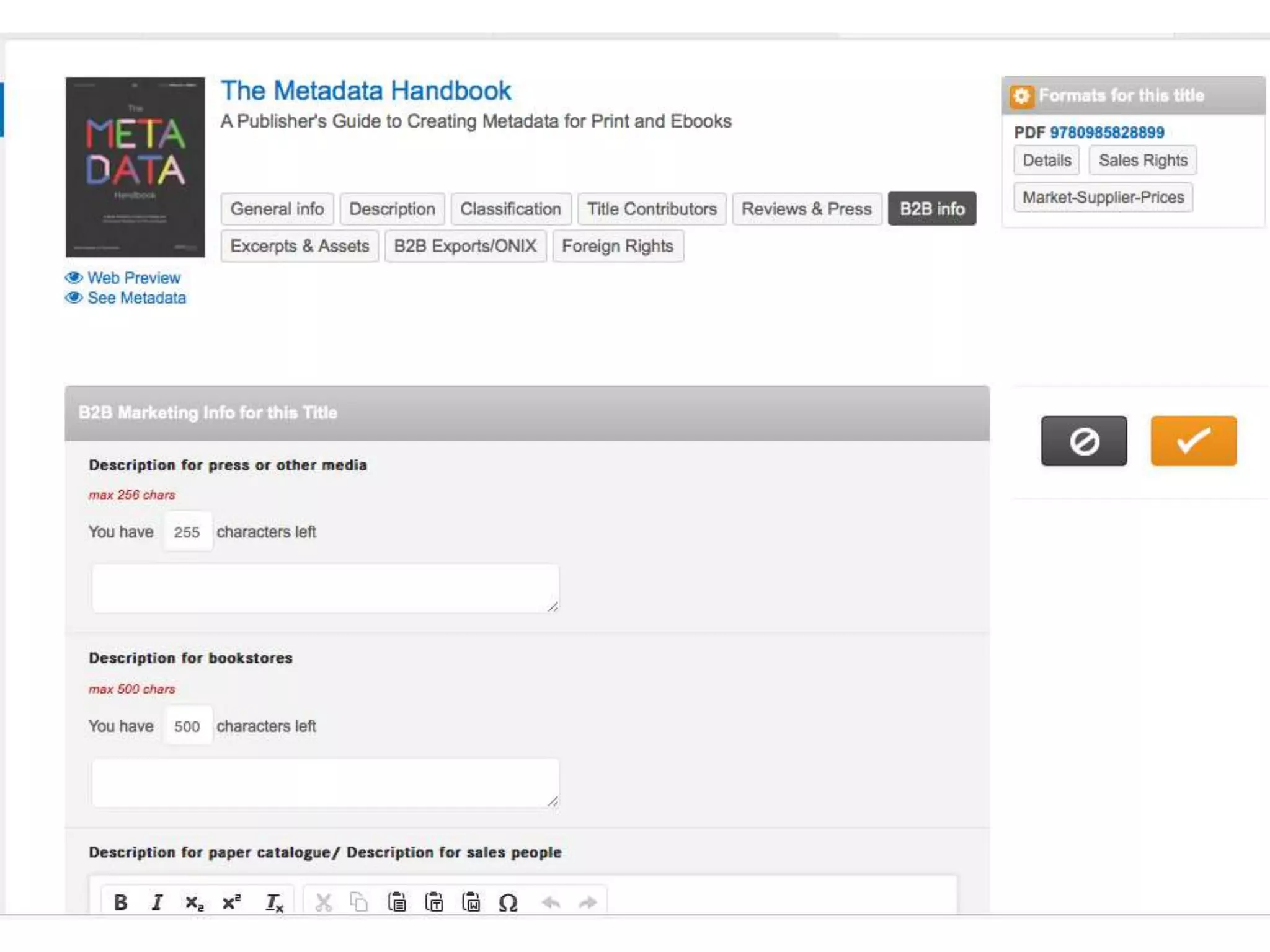The width and height of the screenshot is (1270, 952).
Task: Open the General info tab
Action: click(x=277, y=209)
